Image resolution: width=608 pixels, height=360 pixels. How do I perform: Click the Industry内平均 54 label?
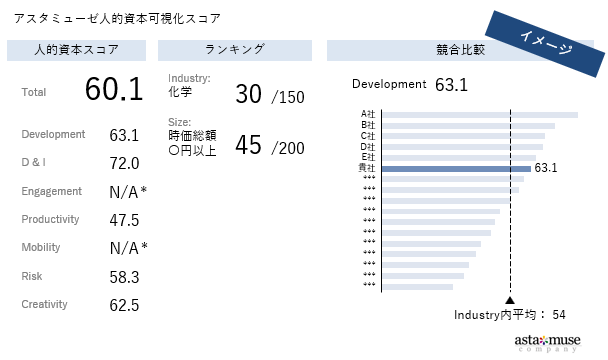pyautogui.click(x=510, y=315)
